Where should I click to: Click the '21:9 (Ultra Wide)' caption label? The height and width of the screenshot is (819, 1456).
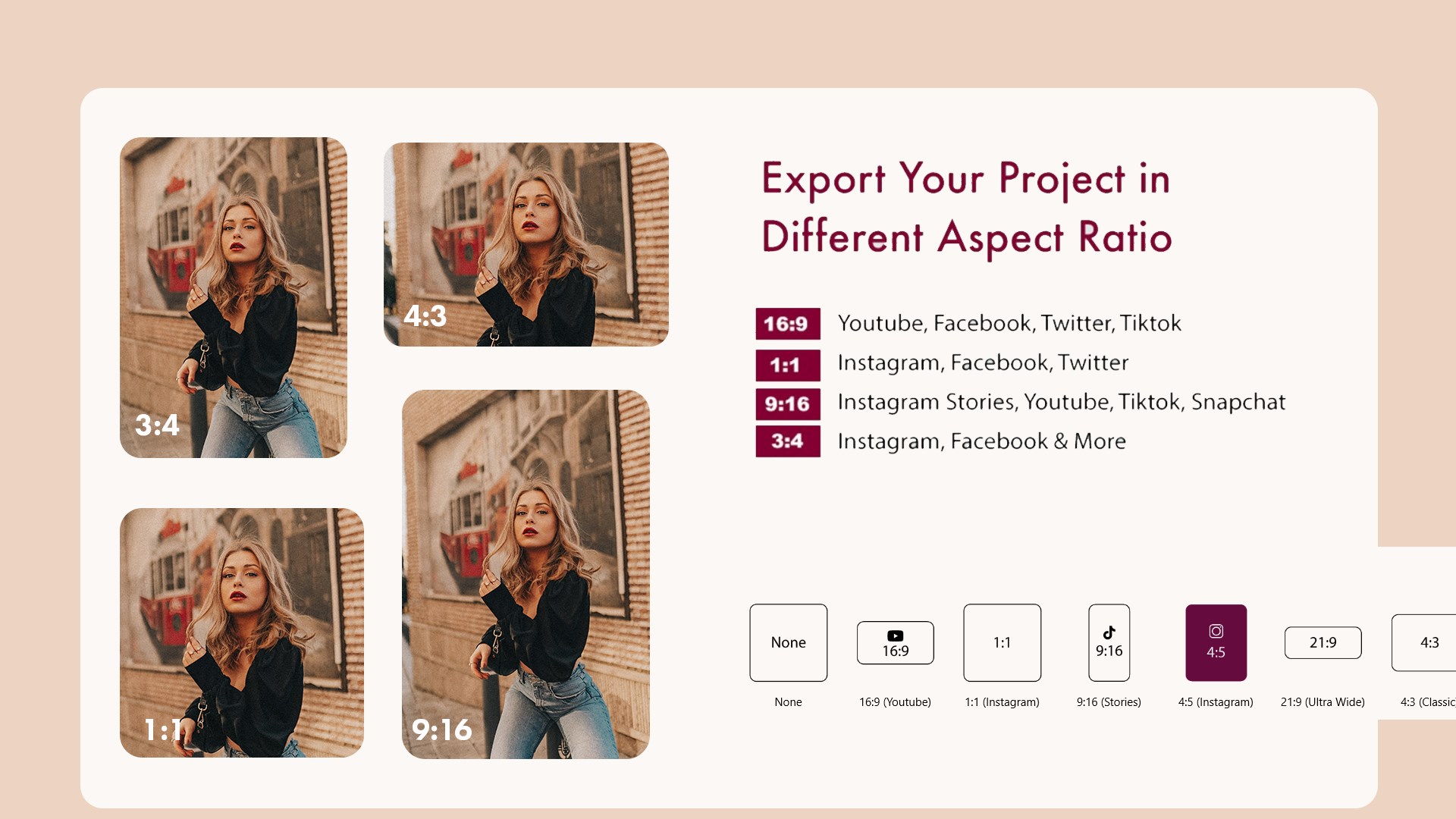click(1323, 702)
